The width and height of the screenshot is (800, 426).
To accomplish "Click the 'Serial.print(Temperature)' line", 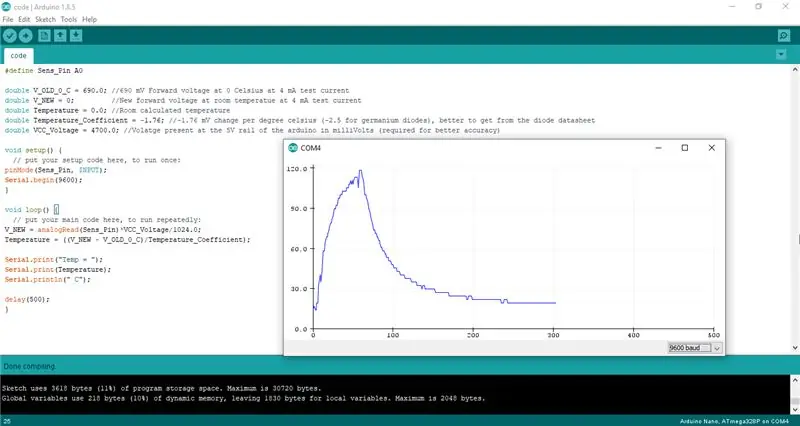I will click(x=58, y=269).
